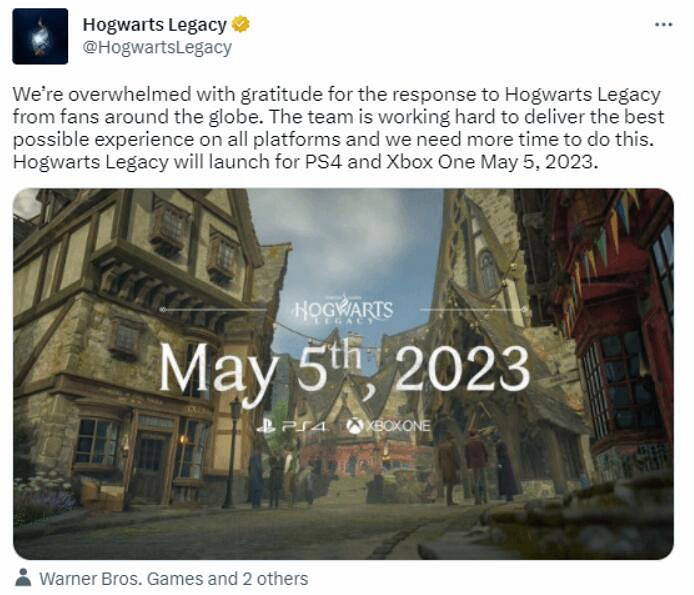Click the gold verified badge
Viewport: 694px width, 595px height.
[241, 24]
